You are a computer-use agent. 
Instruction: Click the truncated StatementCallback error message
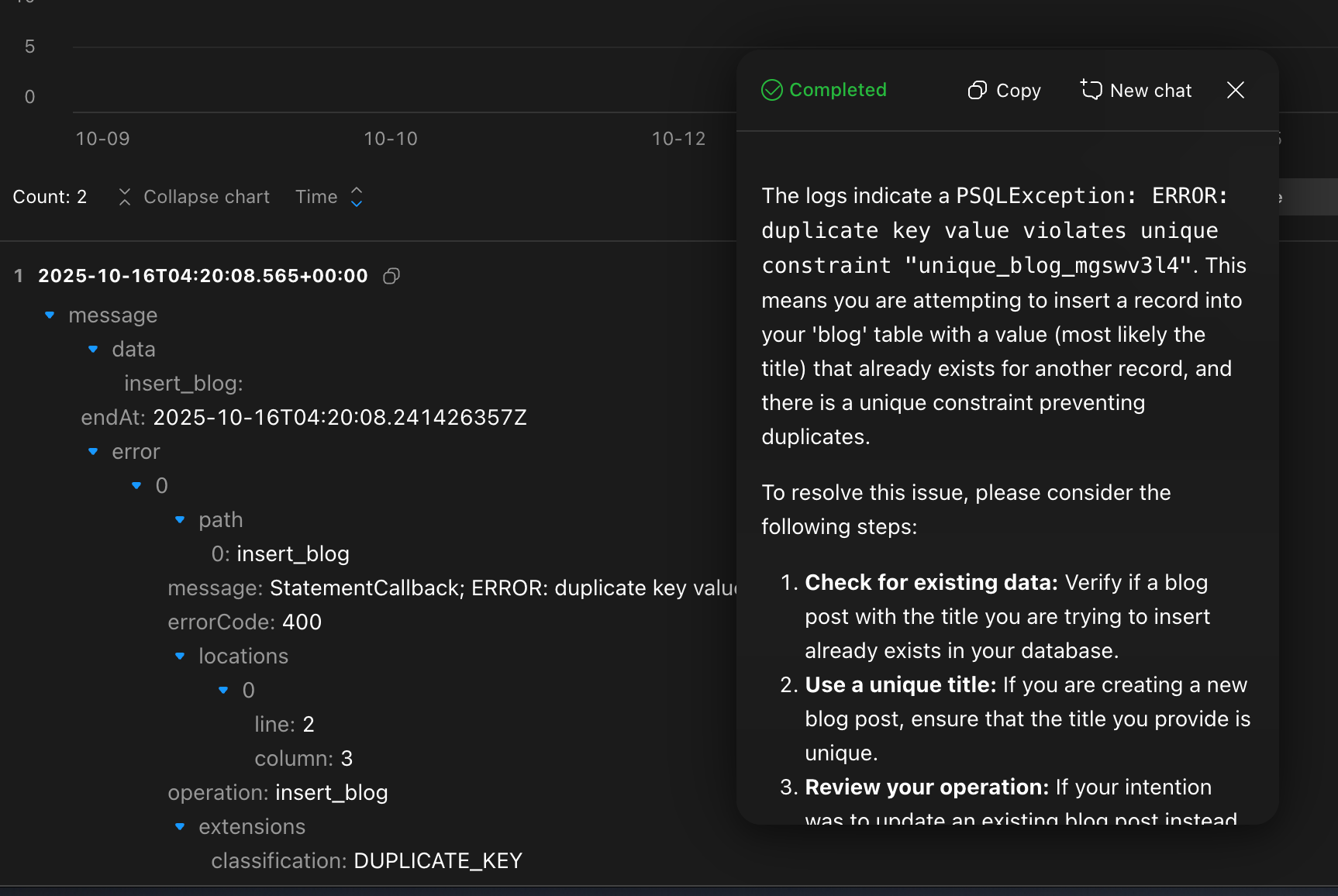click(502, 588)
